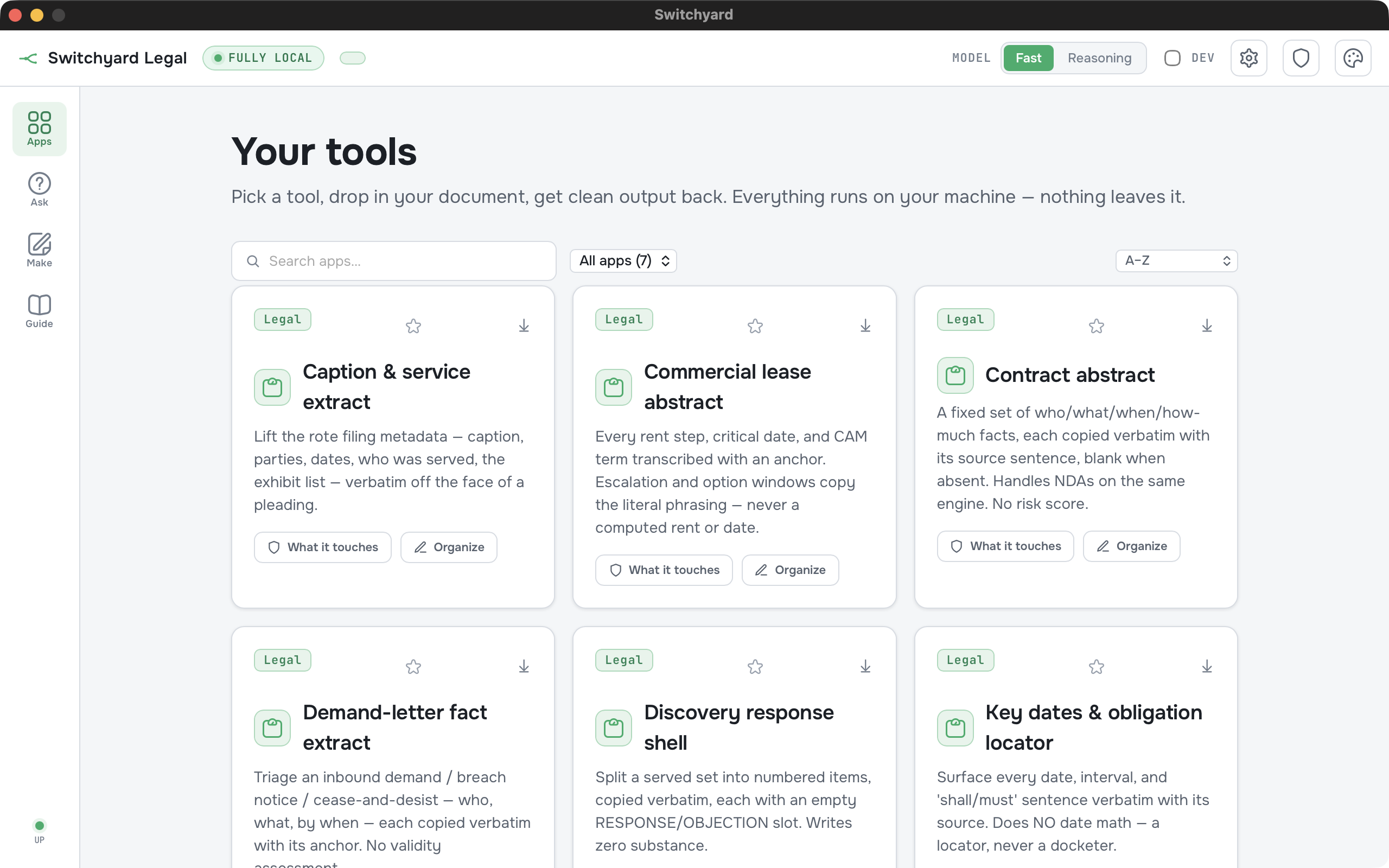This screenshot has width=1389, height=868.
Task: Open the shield privacy panel in header
Action: (1301, 58)
